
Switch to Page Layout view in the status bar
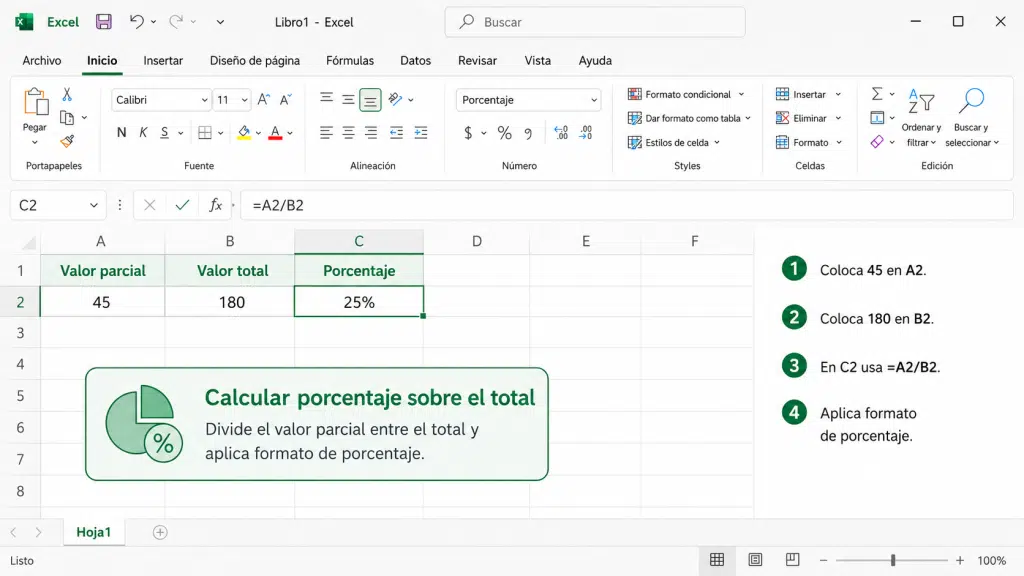tap(755, 560)
